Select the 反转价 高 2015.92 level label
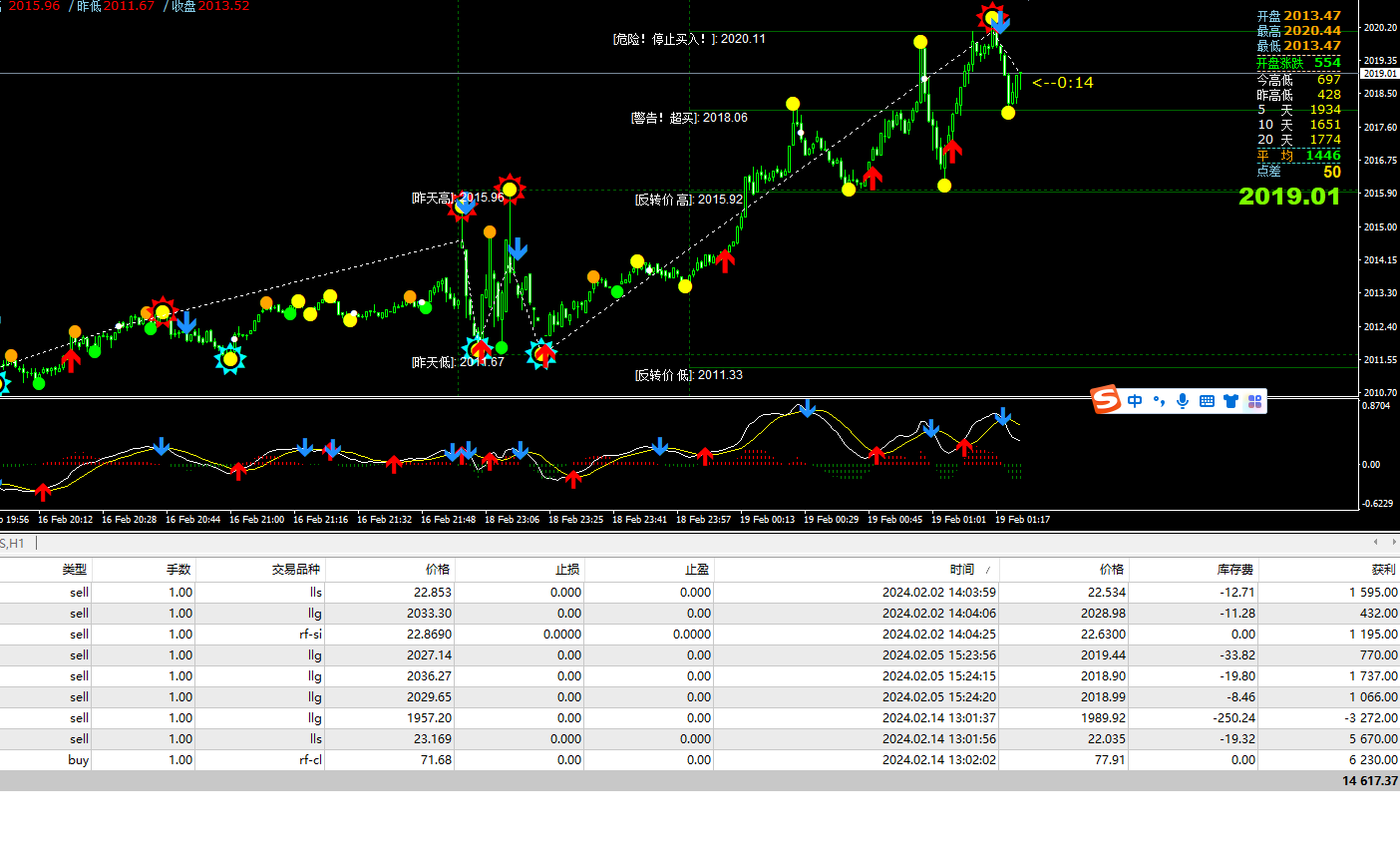The width and height of the screenshot is (1400, 858). point(689,200)
